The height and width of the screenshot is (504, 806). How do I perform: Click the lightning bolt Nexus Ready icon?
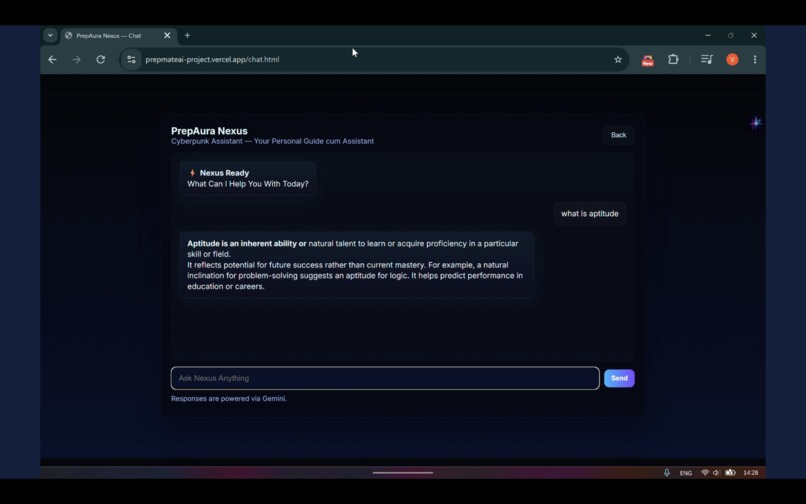[192, 173]
